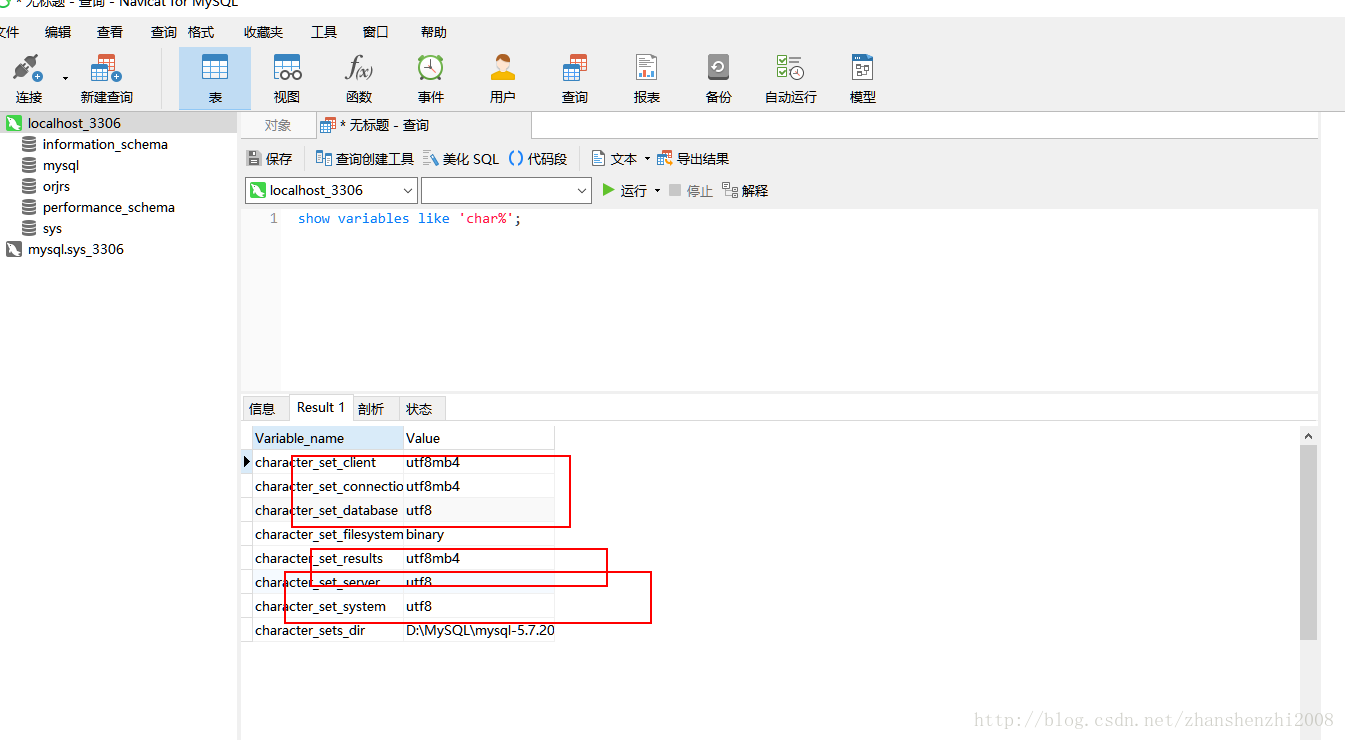Click the character_set_client cell

tap(328, 462)
